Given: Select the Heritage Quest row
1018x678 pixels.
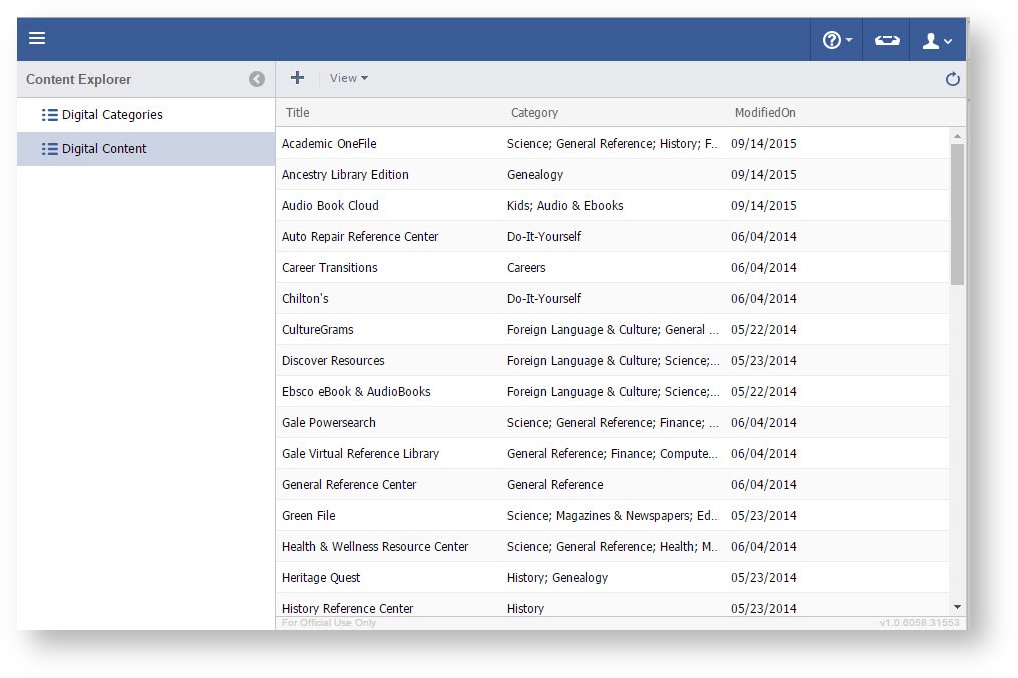Looking at the screenshot, I should pyautogui.click(x=321, y=578).
